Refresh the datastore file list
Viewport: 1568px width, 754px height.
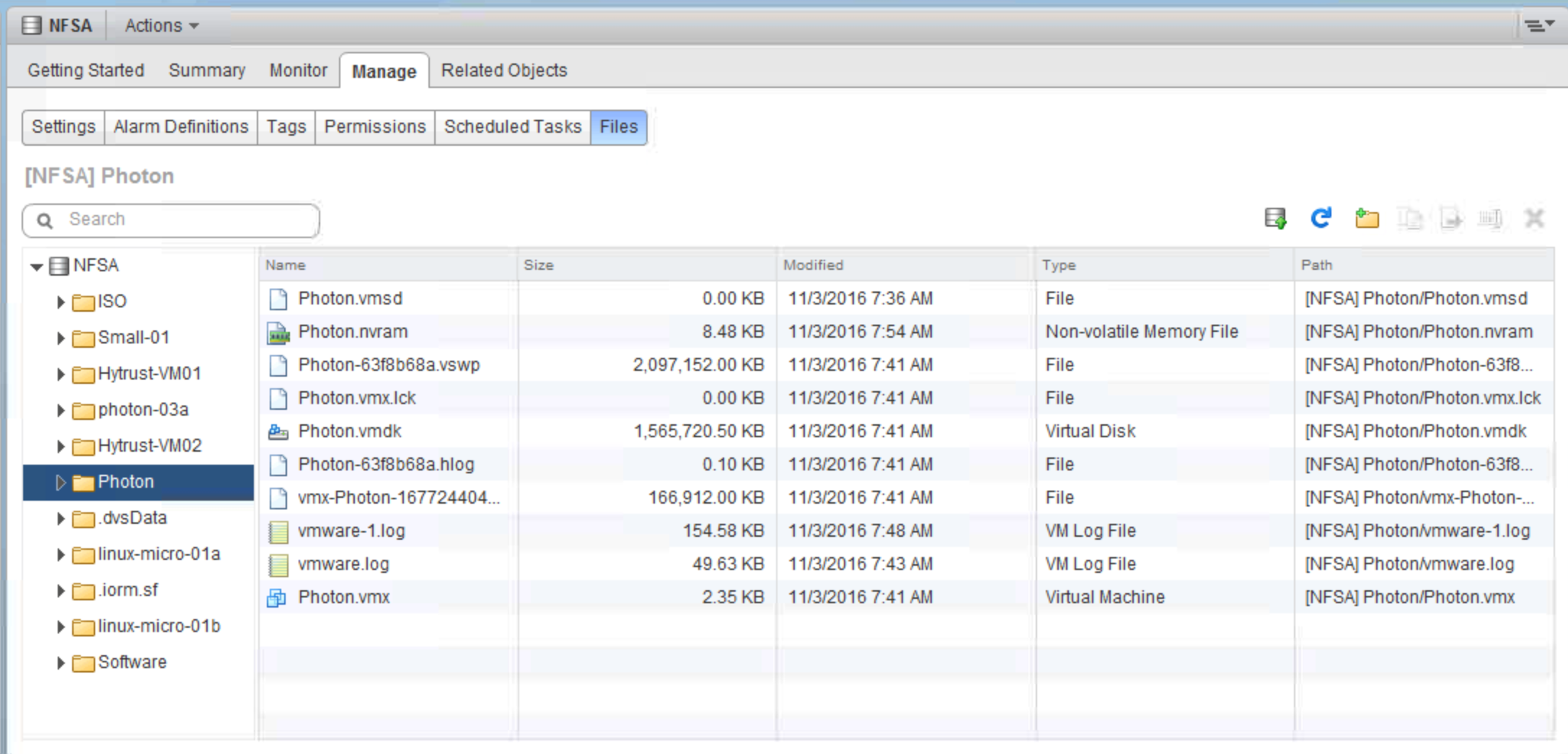[1321, 218]
